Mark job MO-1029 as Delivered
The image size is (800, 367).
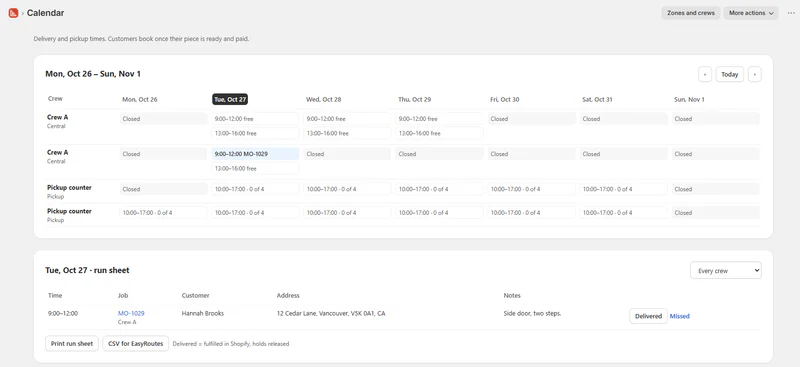pos(648,316)
